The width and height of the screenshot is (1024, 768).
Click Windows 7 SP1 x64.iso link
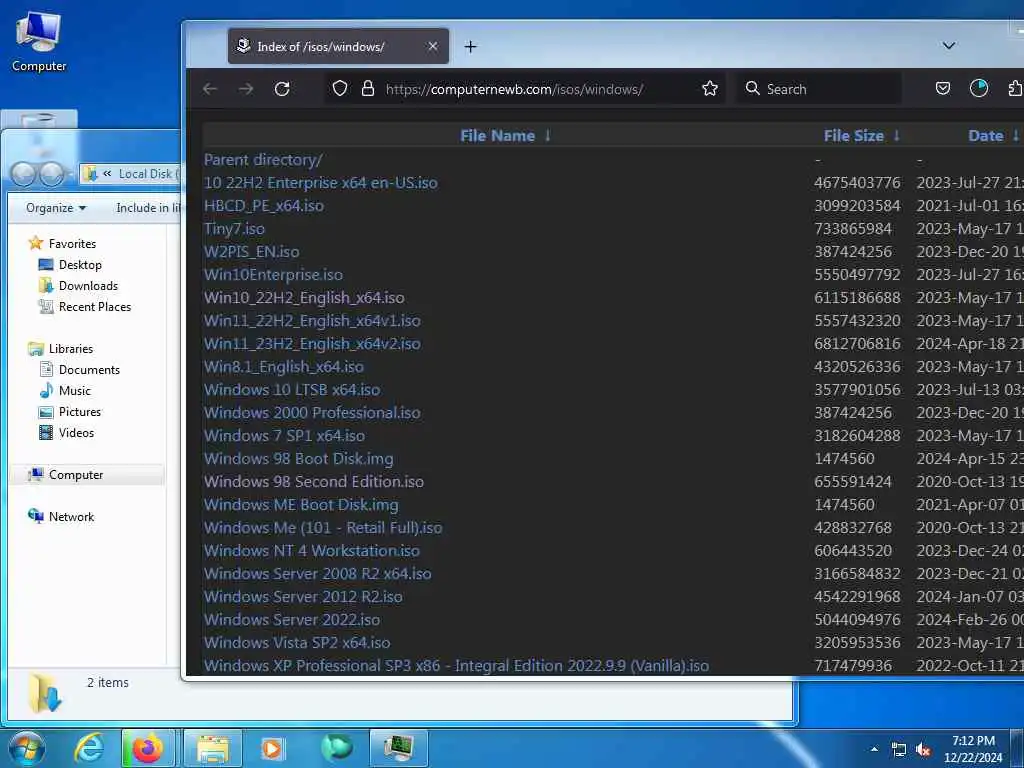(x=284, y=436)
